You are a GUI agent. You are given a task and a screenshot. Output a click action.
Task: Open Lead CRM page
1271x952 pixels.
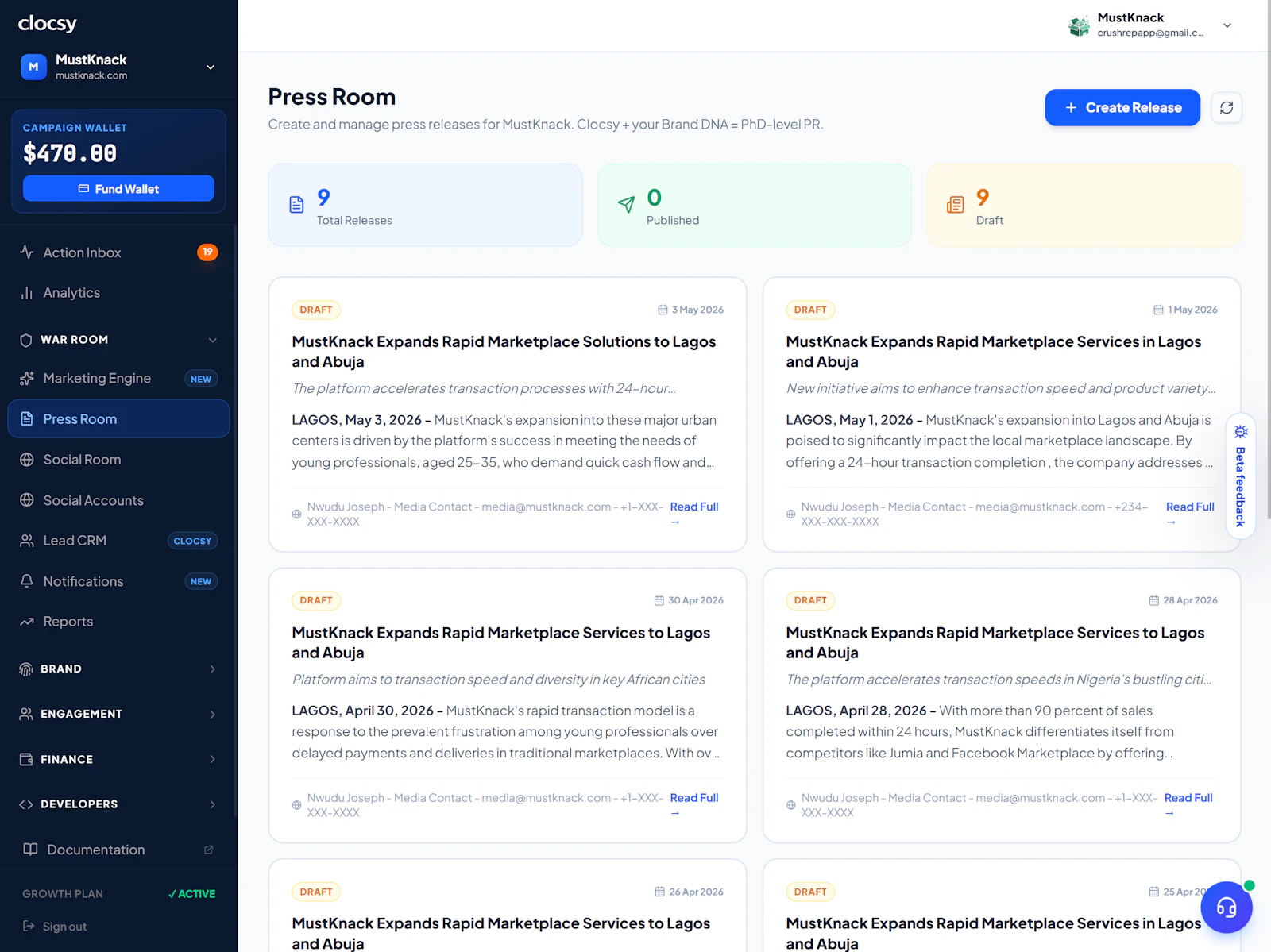tap(118, 541)
